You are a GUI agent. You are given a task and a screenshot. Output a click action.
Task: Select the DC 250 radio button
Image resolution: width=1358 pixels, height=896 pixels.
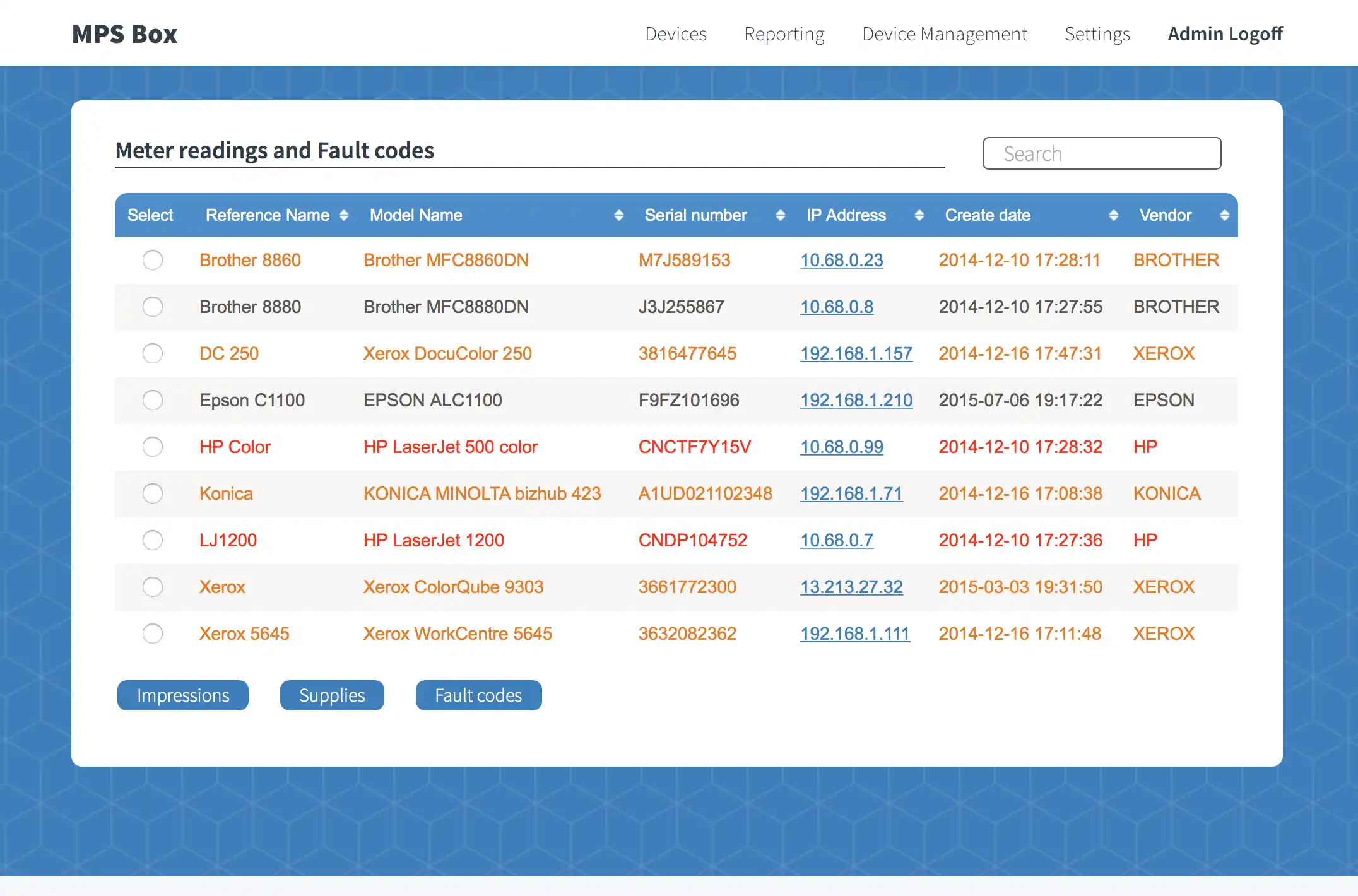tap(153, 353)
